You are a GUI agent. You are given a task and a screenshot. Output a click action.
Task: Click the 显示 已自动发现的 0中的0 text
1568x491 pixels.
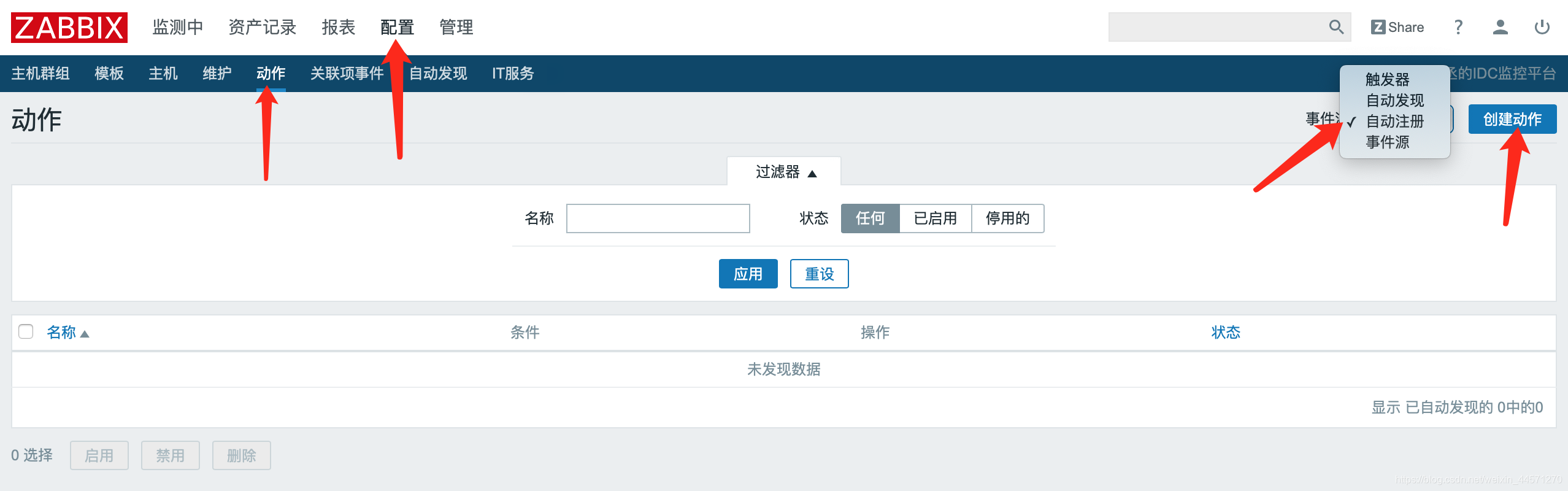point(1457,408)
